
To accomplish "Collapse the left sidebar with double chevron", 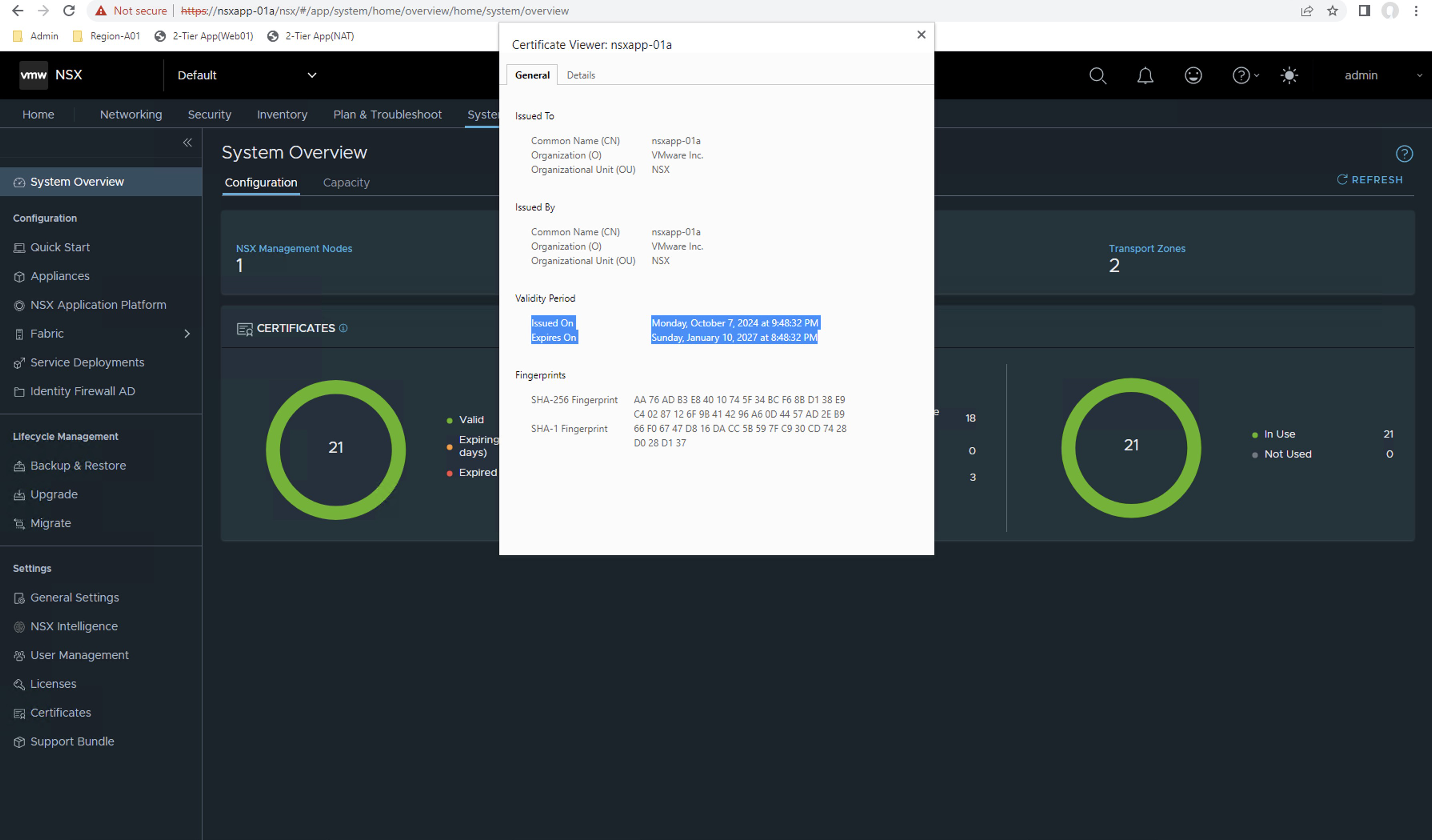I will coord(188,143).
